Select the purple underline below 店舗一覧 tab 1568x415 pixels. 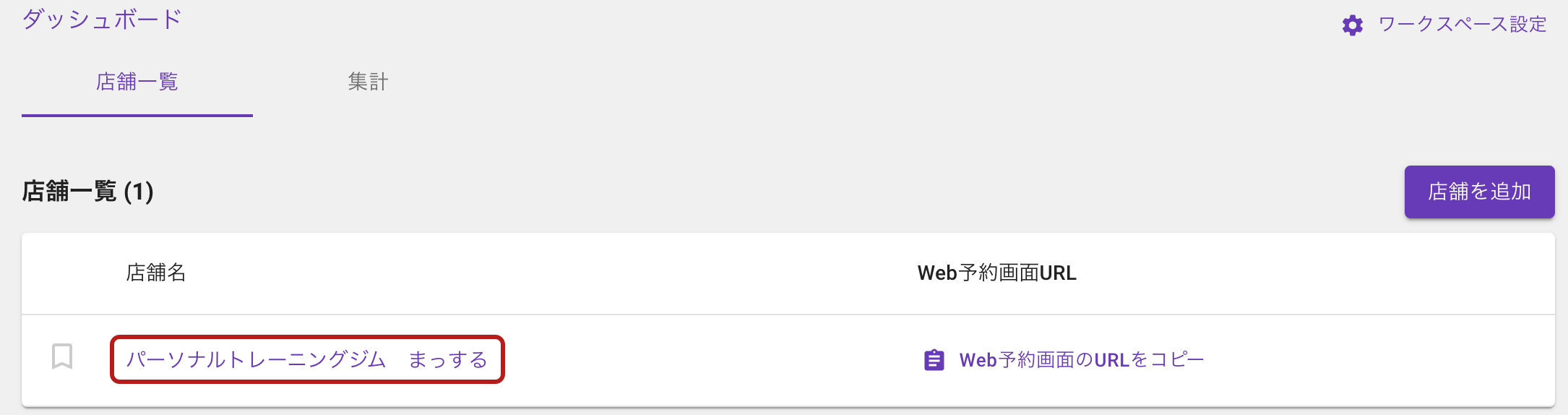point(137,115)
